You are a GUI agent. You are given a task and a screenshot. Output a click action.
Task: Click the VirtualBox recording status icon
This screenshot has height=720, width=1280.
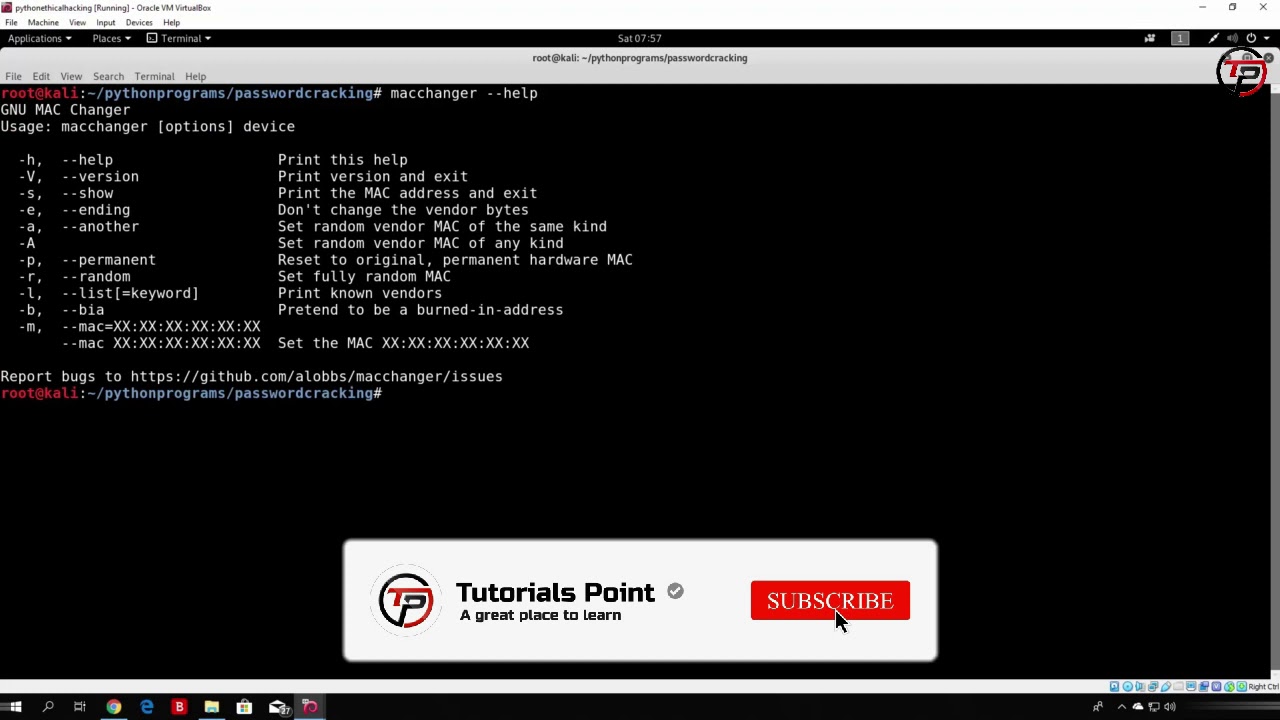coord(1204,686)
